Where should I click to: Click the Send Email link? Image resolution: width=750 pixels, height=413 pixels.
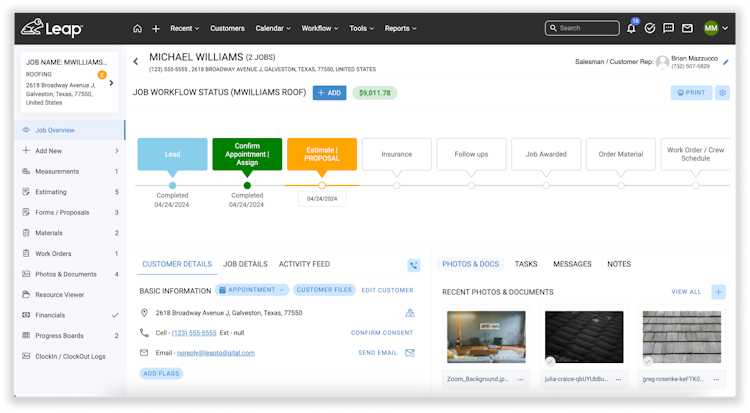tap(377, 353)
